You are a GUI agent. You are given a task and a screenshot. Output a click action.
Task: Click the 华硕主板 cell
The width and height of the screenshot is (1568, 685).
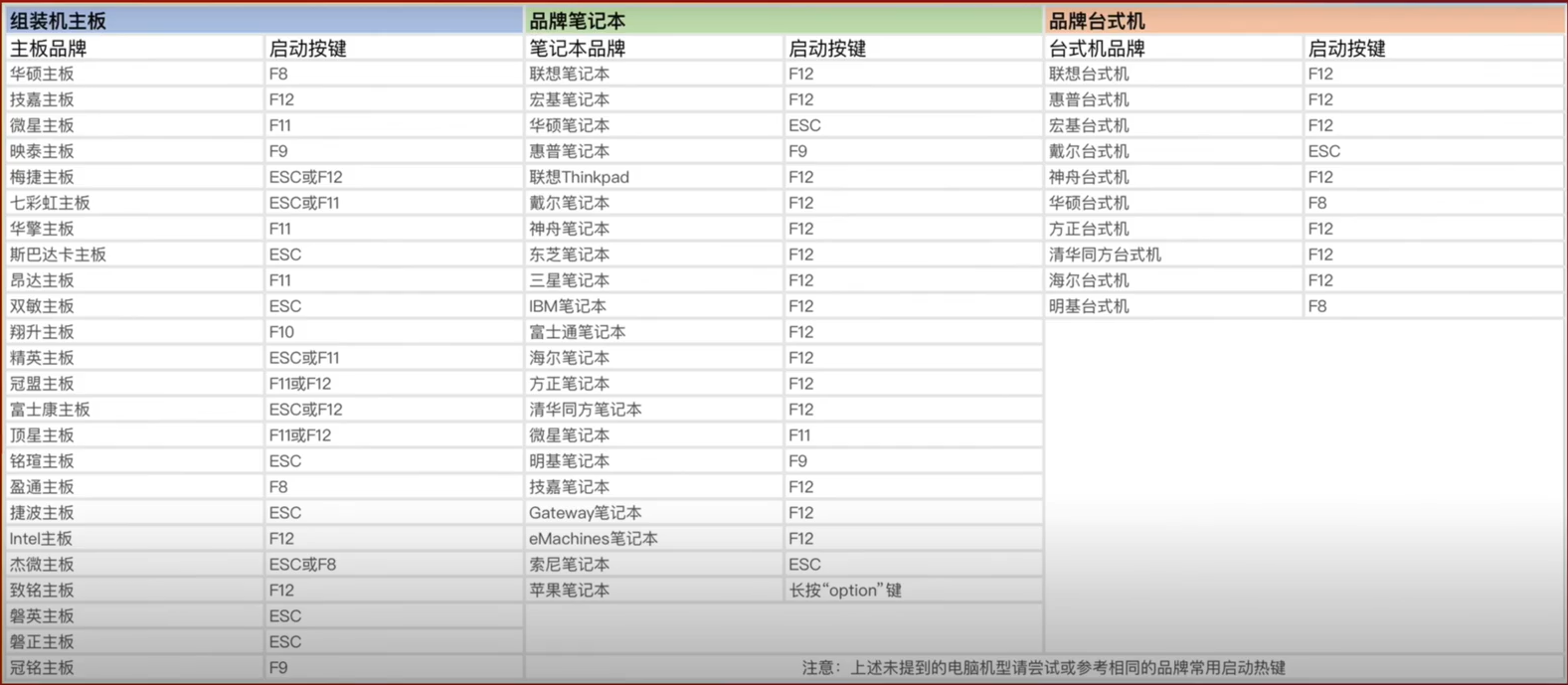coord(42,74)
